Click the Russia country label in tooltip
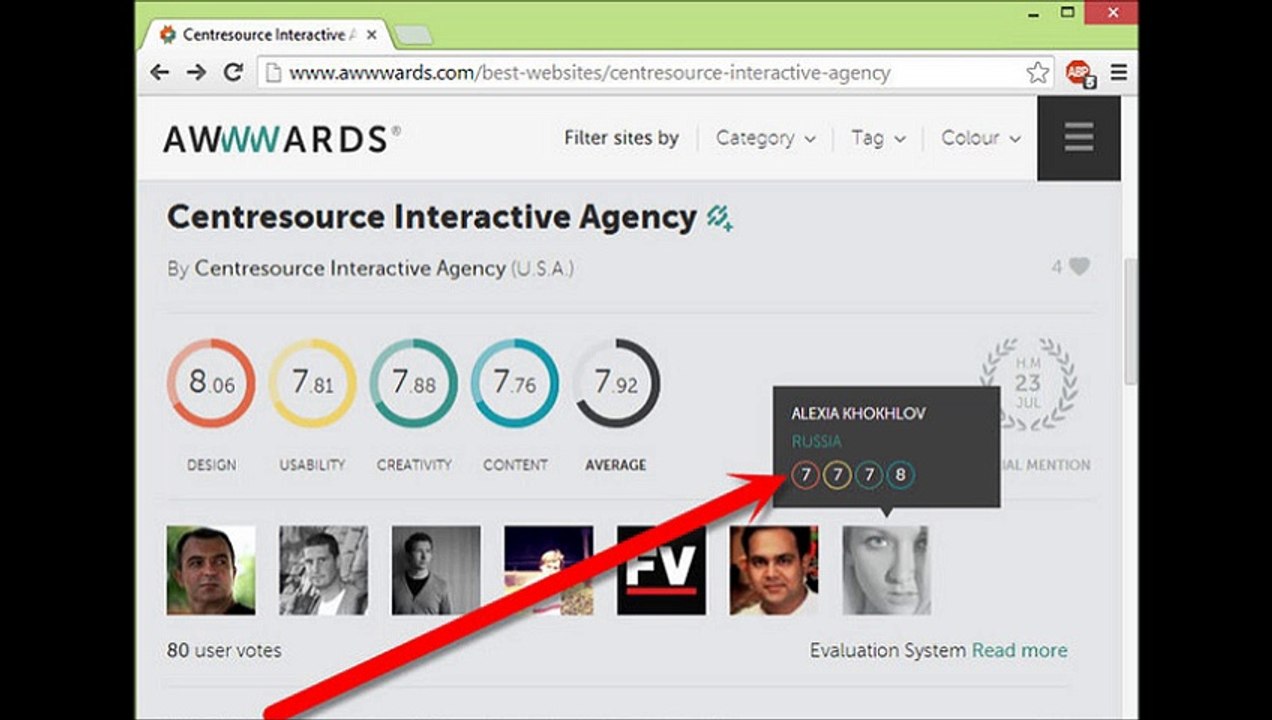 tap(816, 441)
